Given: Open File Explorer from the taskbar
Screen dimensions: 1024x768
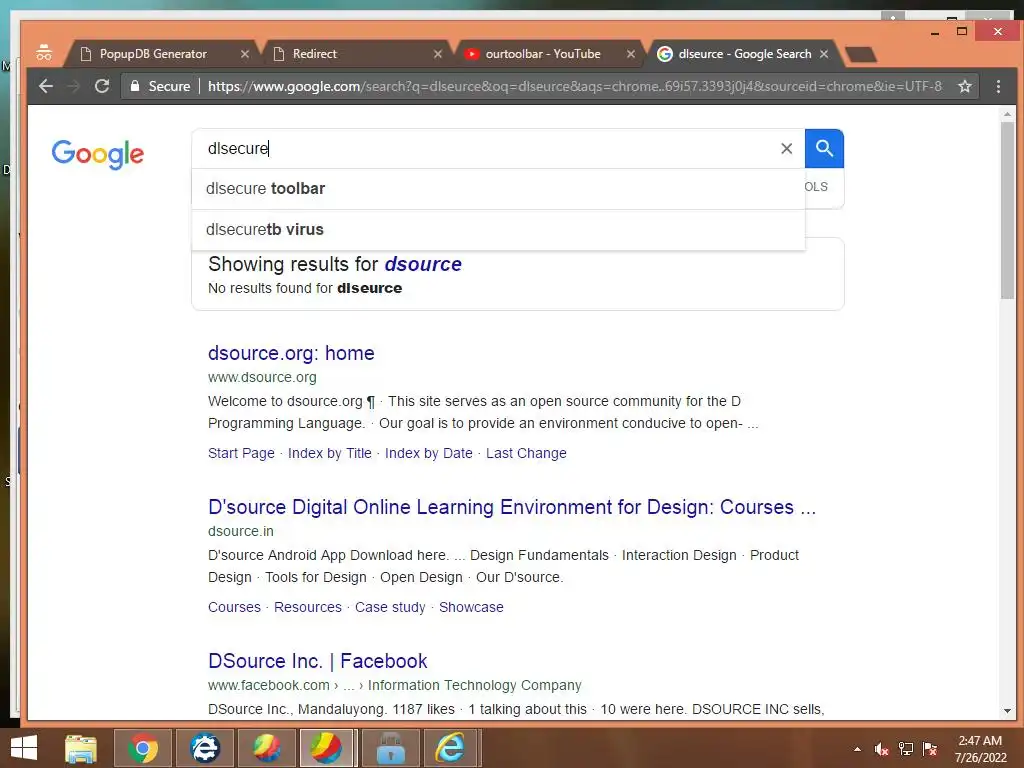Looking at the screenshot, I should tap(80, 748).
